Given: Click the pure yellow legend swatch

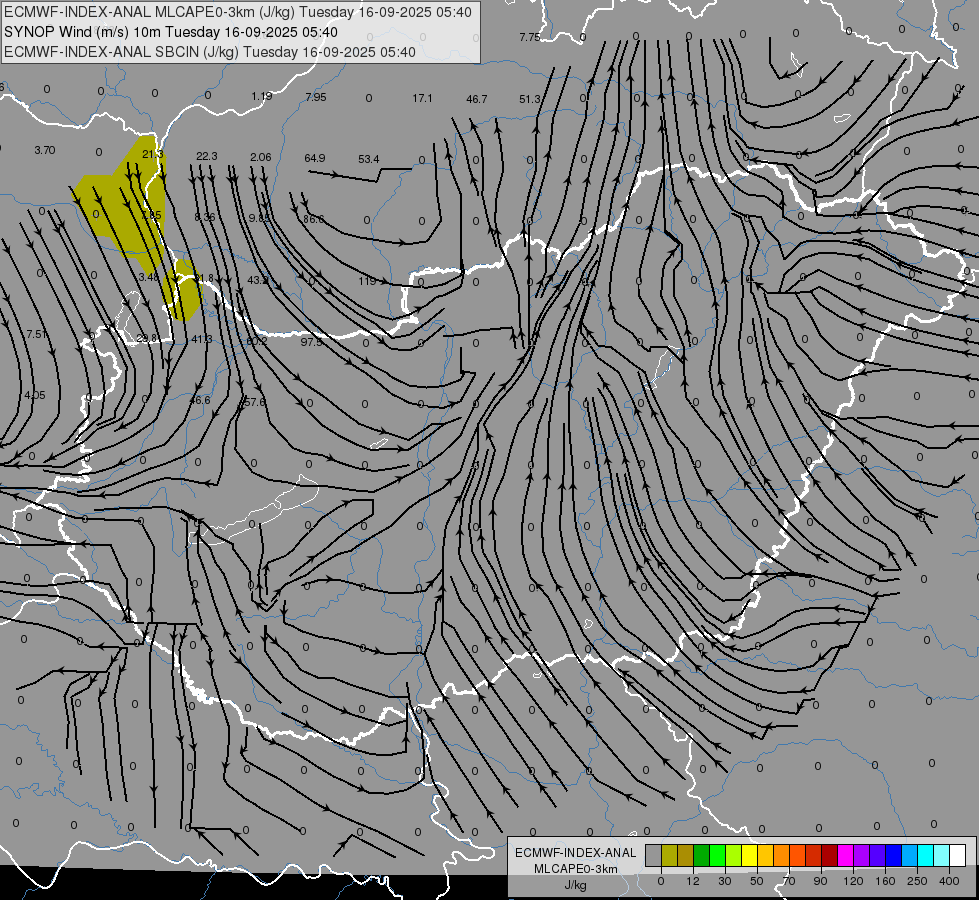Looking at the screenshot, I should [749, 855].
